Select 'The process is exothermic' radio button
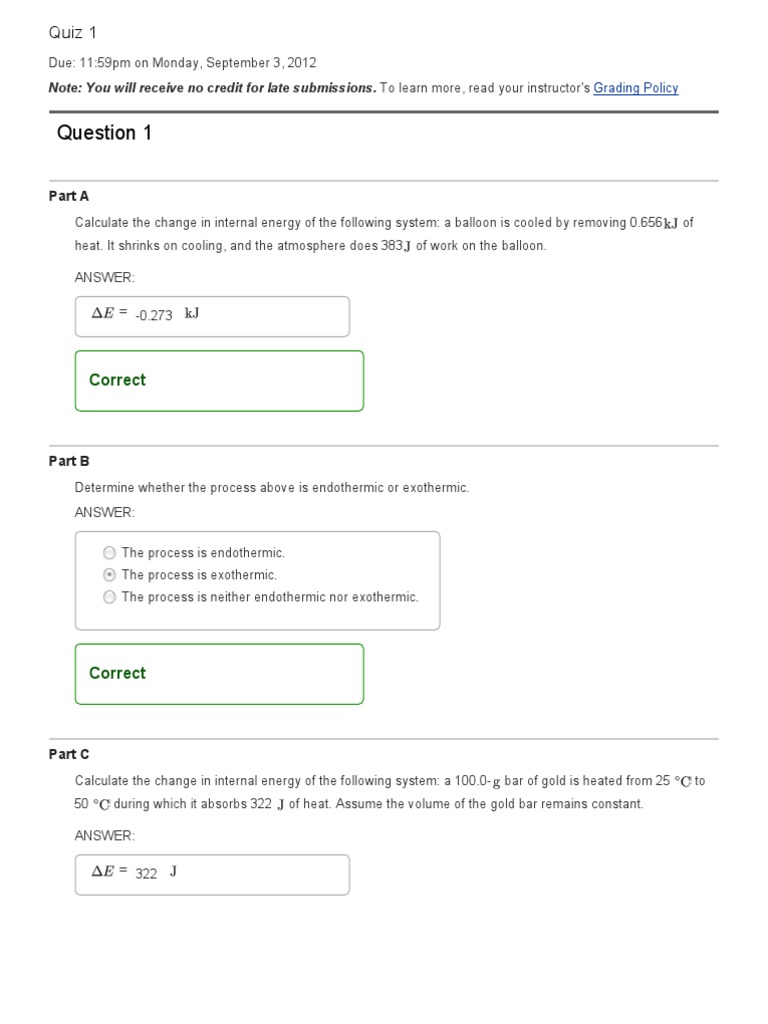The image size is (768, 1024). 109,575
